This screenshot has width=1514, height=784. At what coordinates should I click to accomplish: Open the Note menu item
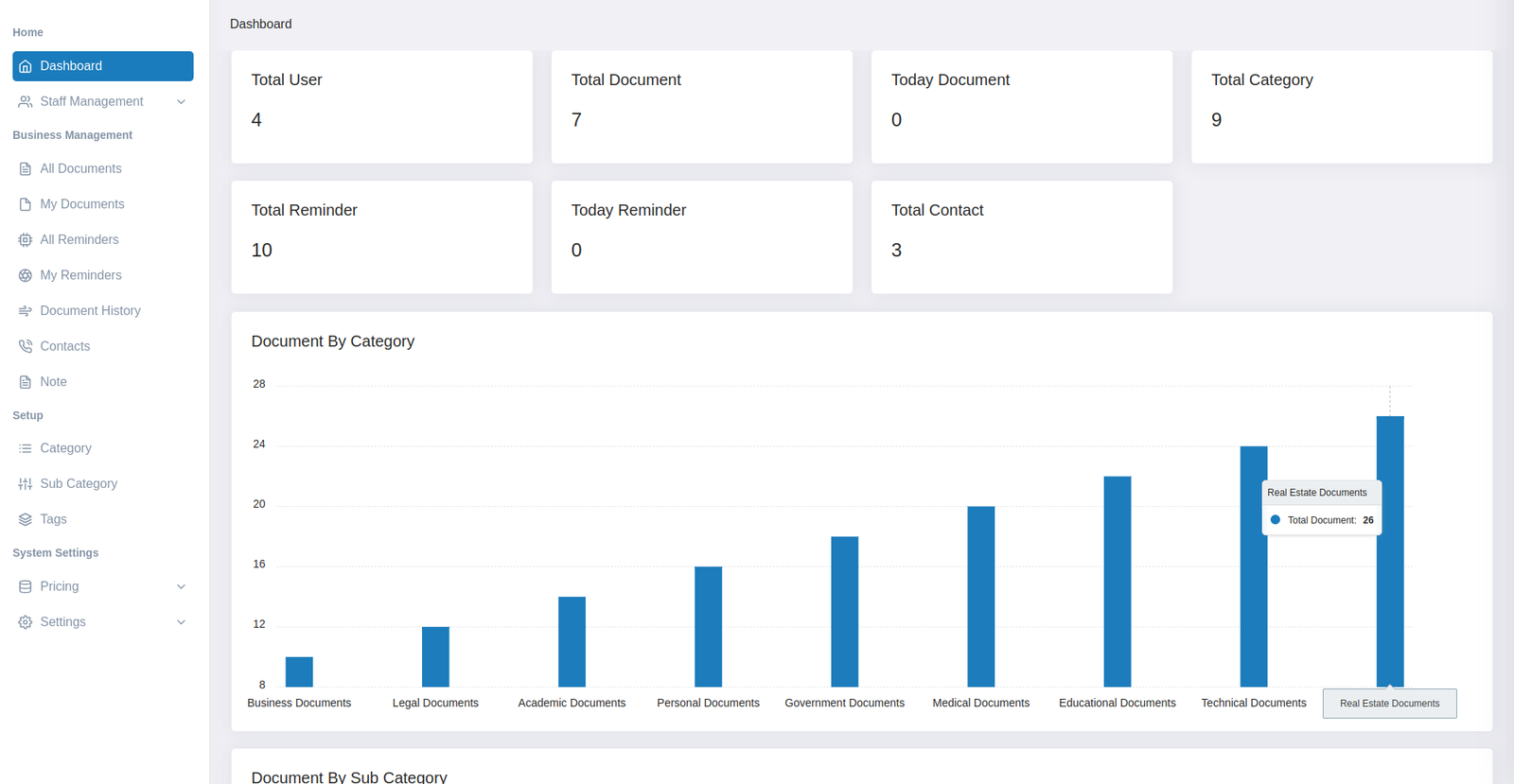click(x=53, y=382)
